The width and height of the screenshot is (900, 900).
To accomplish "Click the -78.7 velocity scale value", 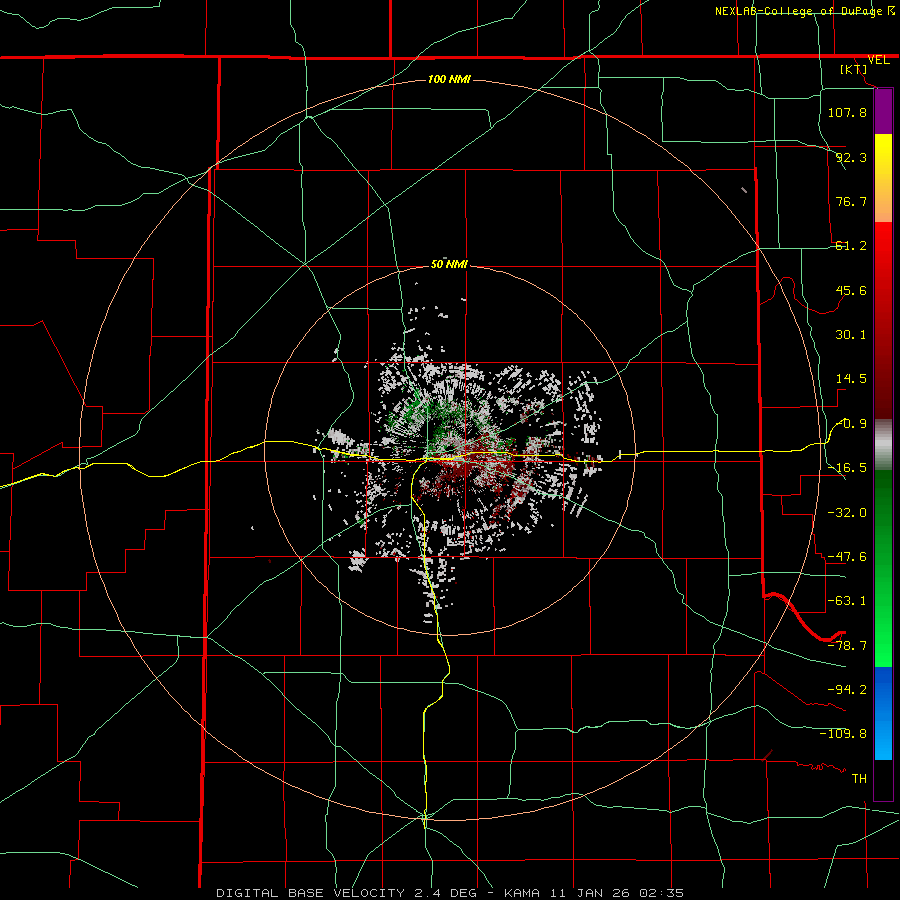I will coord(847,646).
